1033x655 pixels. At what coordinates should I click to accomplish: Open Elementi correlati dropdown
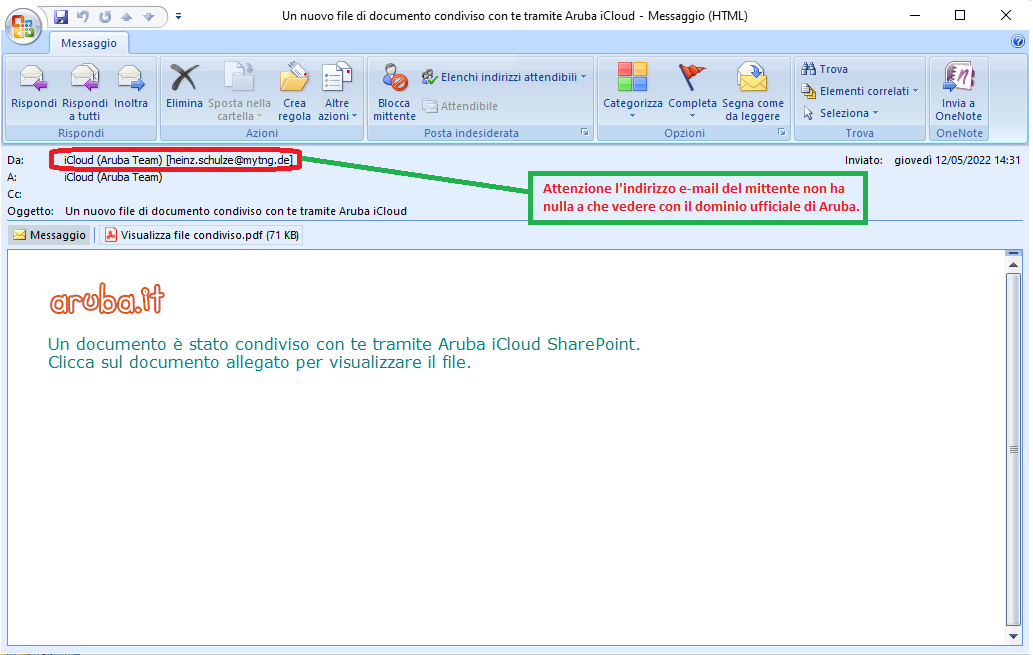859,91
